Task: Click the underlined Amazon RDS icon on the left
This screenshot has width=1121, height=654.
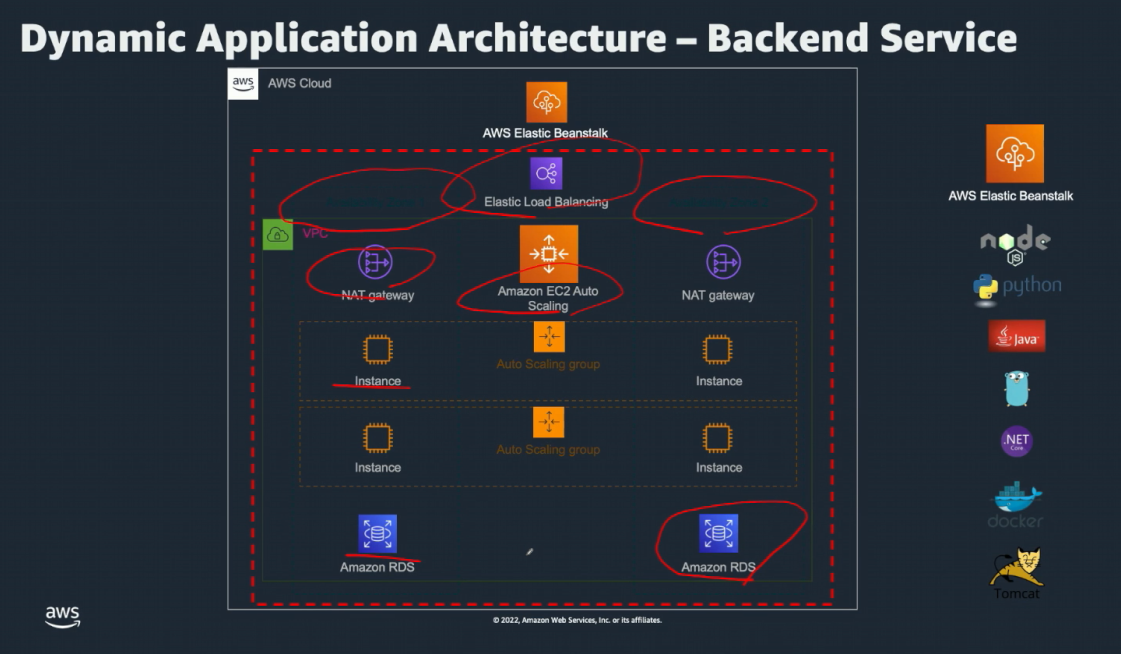Action: 377,534
